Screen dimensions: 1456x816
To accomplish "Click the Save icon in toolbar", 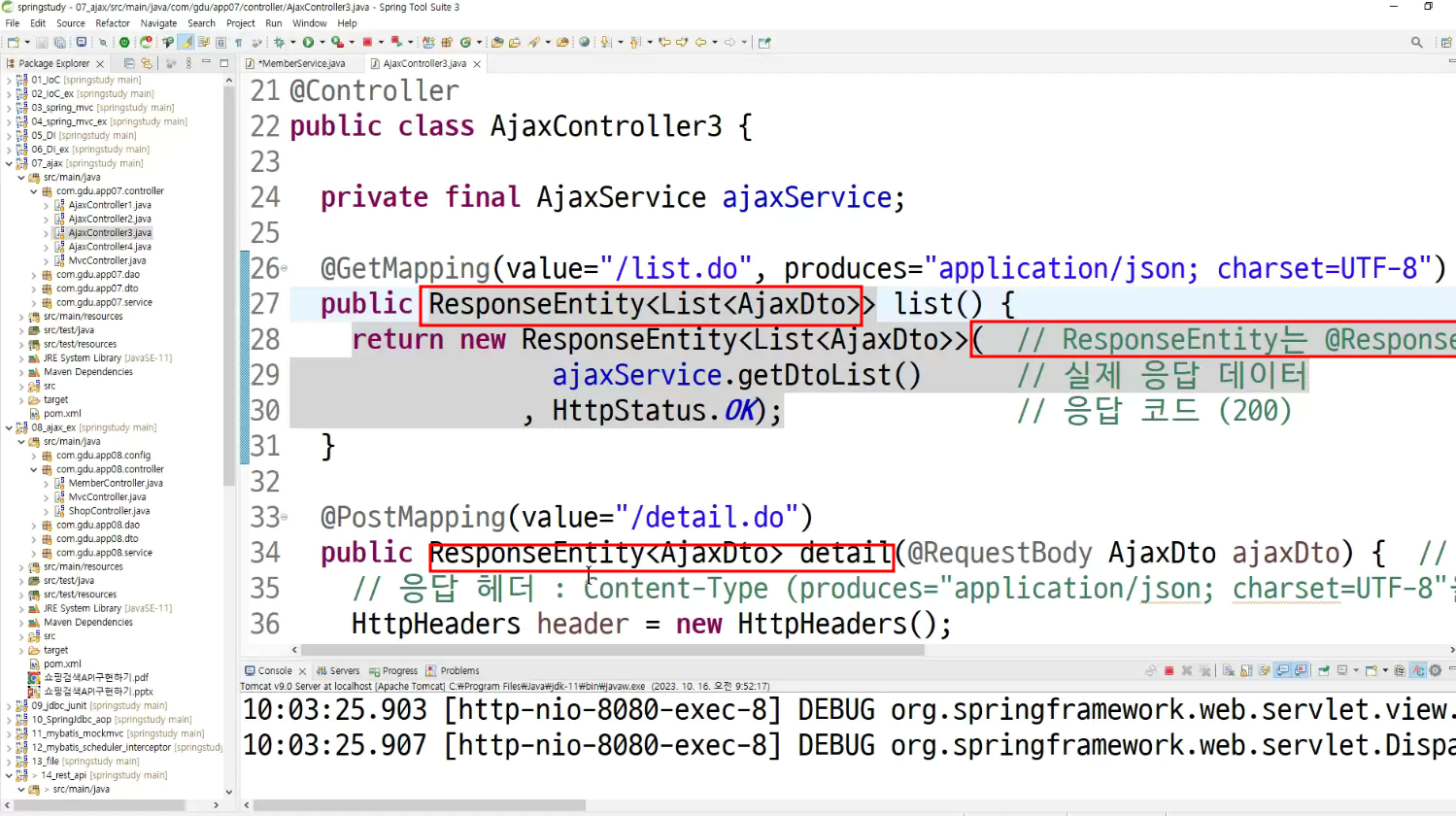I will point(42,43).
